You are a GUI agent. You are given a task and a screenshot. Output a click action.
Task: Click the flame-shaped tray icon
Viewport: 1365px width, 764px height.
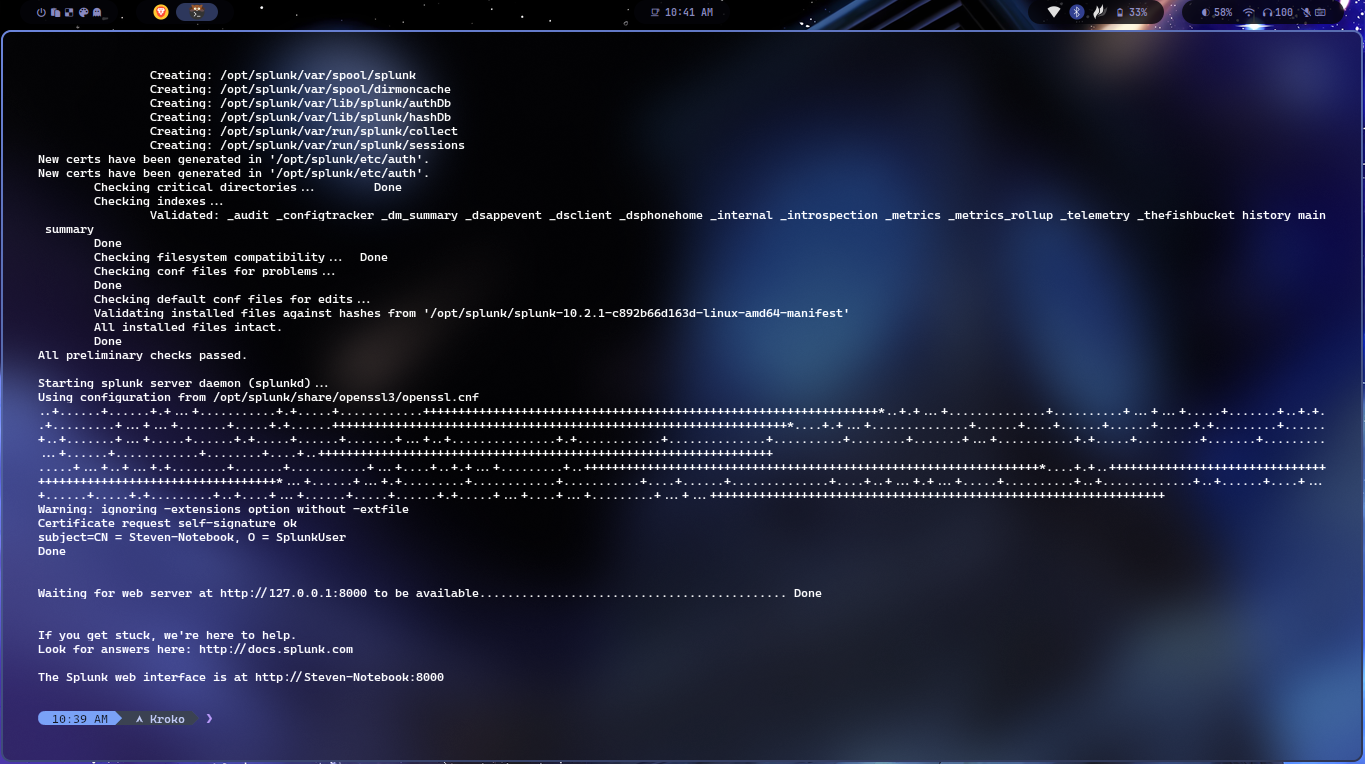tap(1099, 12)
